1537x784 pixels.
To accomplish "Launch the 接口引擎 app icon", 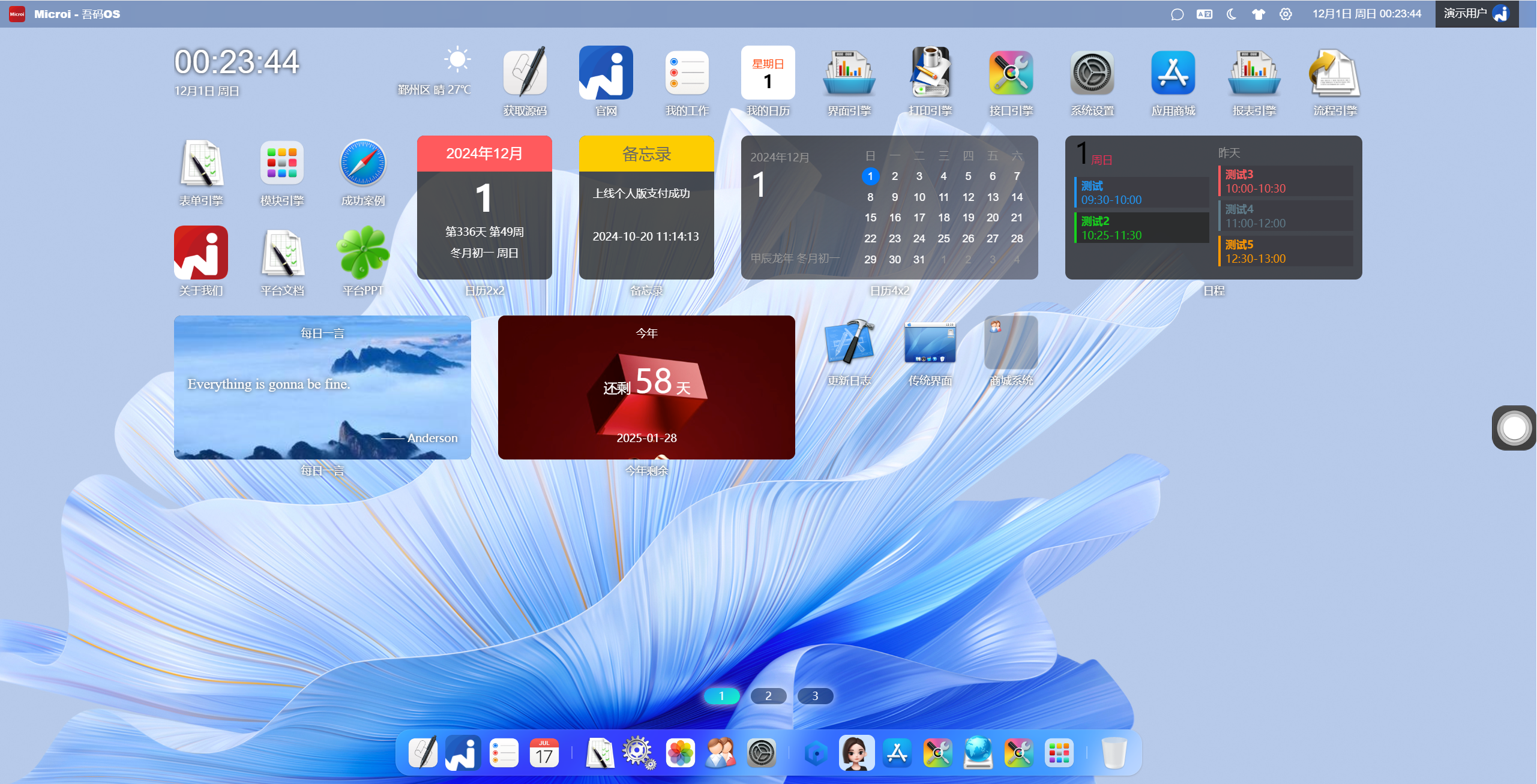I will [x=1011, y=74].
